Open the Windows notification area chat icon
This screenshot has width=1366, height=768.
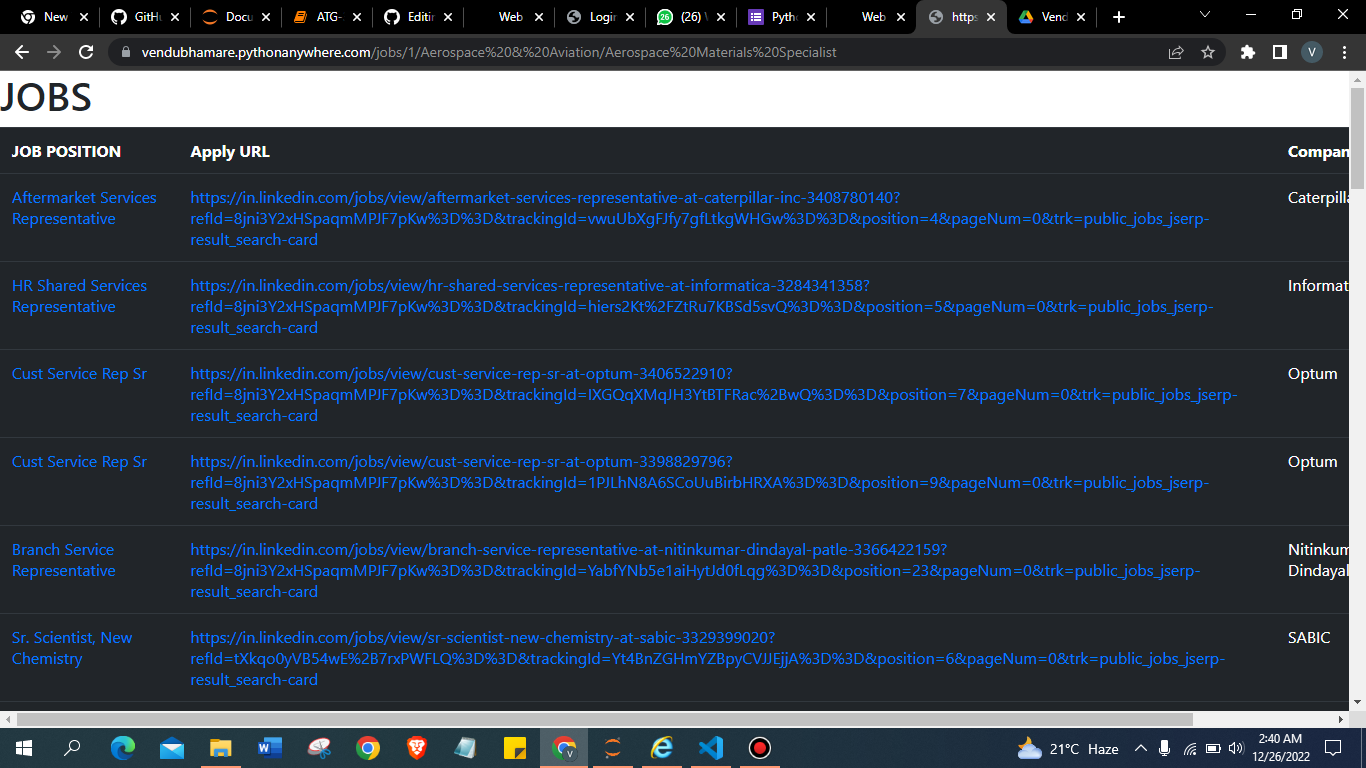(1333, 747)
